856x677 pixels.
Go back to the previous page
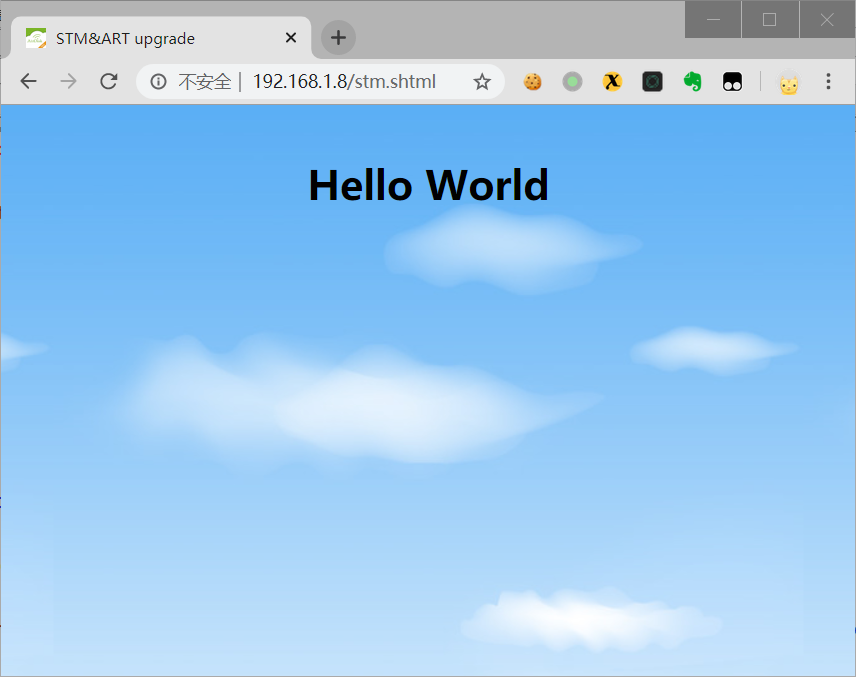(28, 82)
